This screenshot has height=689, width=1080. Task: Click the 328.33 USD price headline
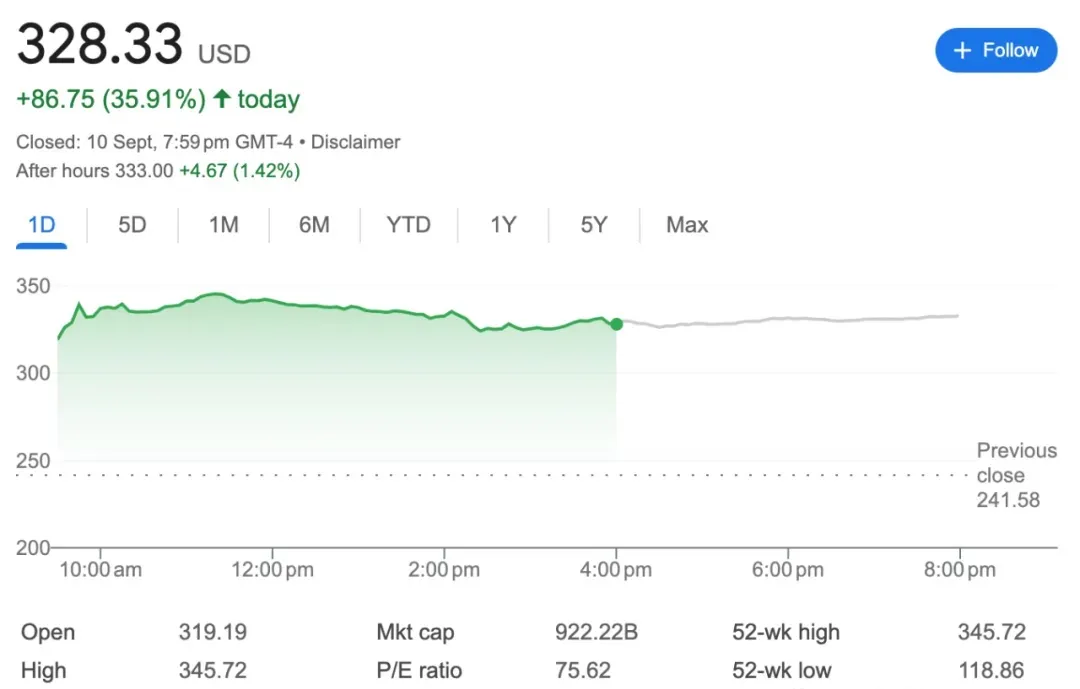101,46
